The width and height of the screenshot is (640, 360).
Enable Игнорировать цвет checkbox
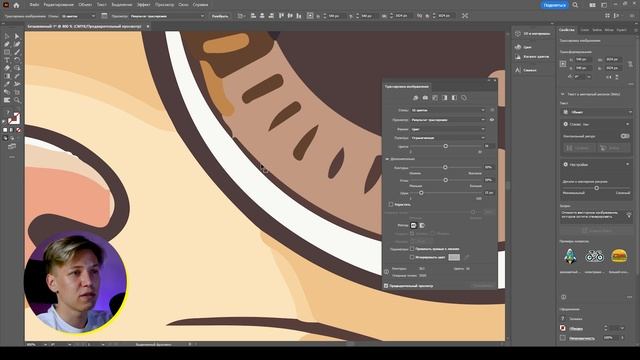click(x=412, y=257)
